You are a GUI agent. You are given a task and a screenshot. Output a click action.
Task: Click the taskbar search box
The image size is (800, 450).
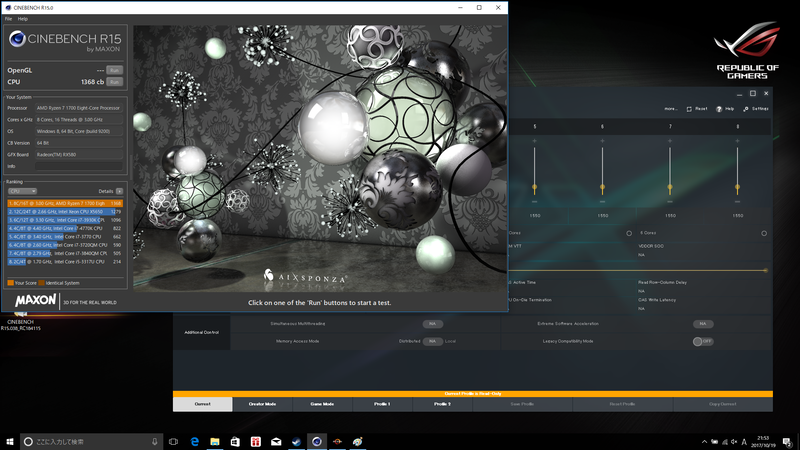91,442
